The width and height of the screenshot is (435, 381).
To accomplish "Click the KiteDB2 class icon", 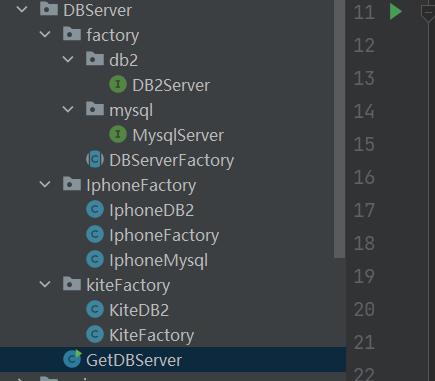I will (95, 310).
